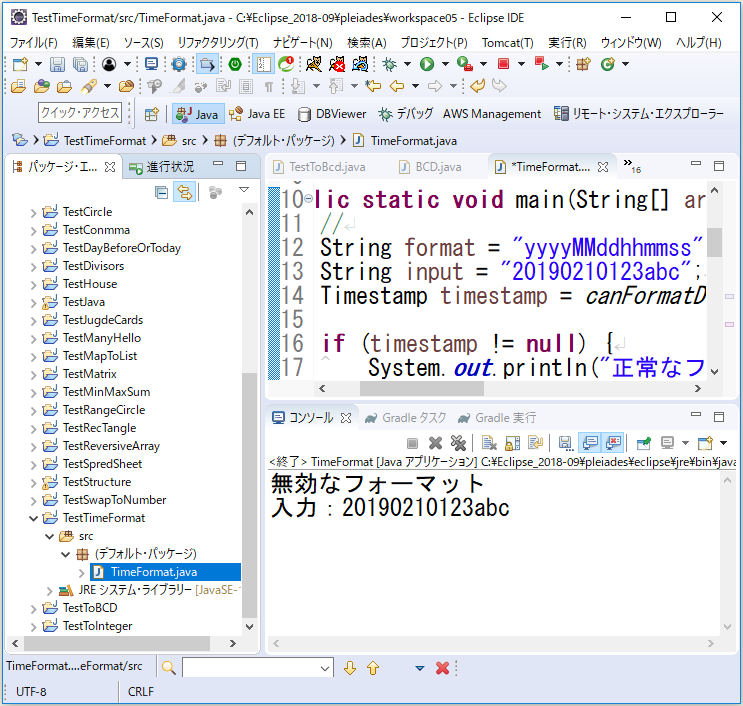
Task: Stop Tomcat using the red-X cat icon
Action: [x=337, y=64]
